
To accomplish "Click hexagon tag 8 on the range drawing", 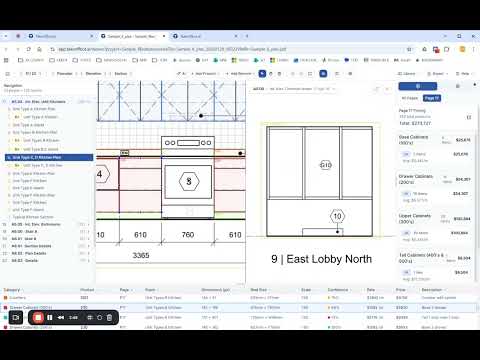I will coord(189,181).
